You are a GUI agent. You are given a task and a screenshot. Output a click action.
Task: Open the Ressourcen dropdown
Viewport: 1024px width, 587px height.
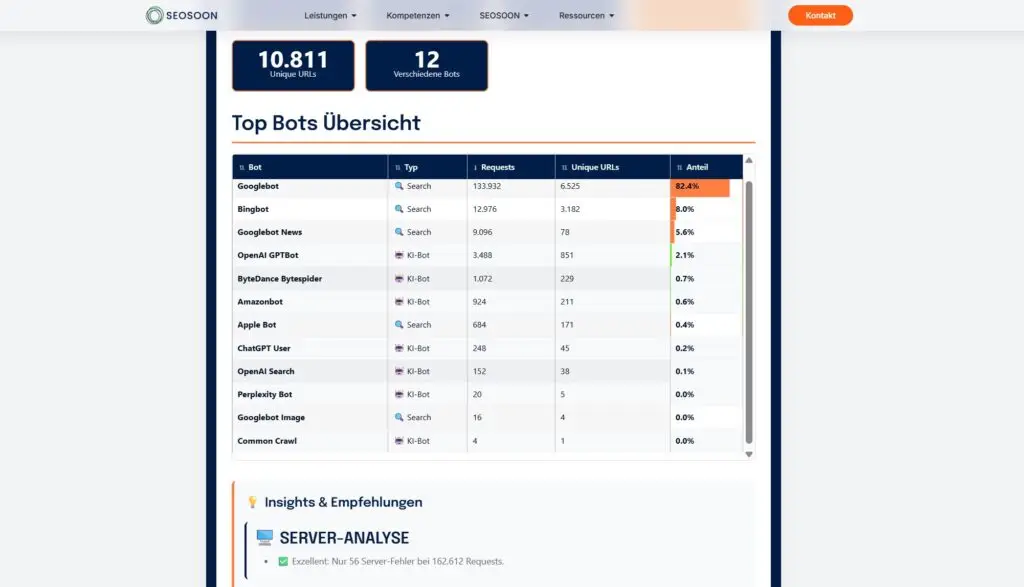point(585,15)
